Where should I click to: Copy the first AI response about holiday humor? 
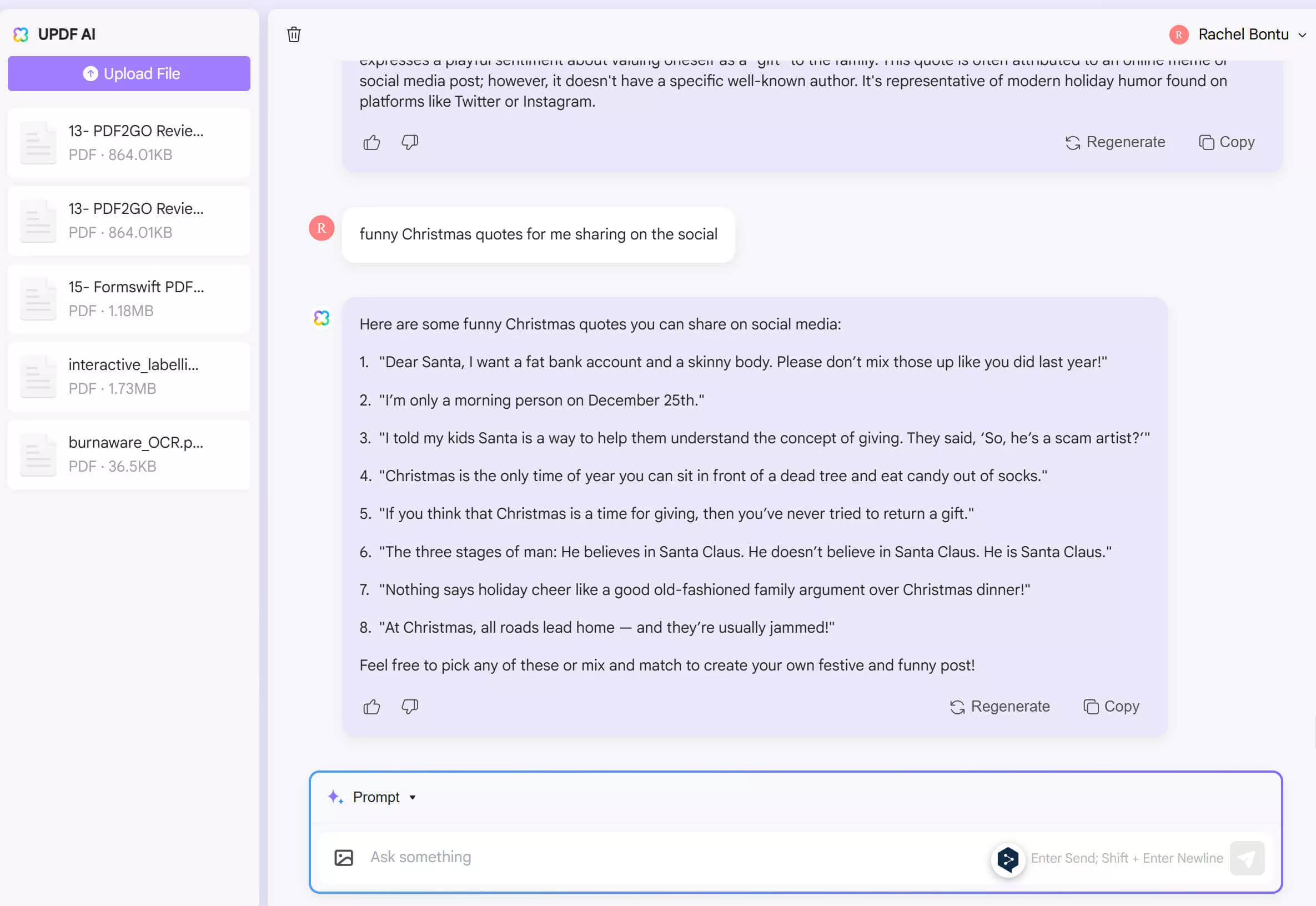[x=1227, y=142]
